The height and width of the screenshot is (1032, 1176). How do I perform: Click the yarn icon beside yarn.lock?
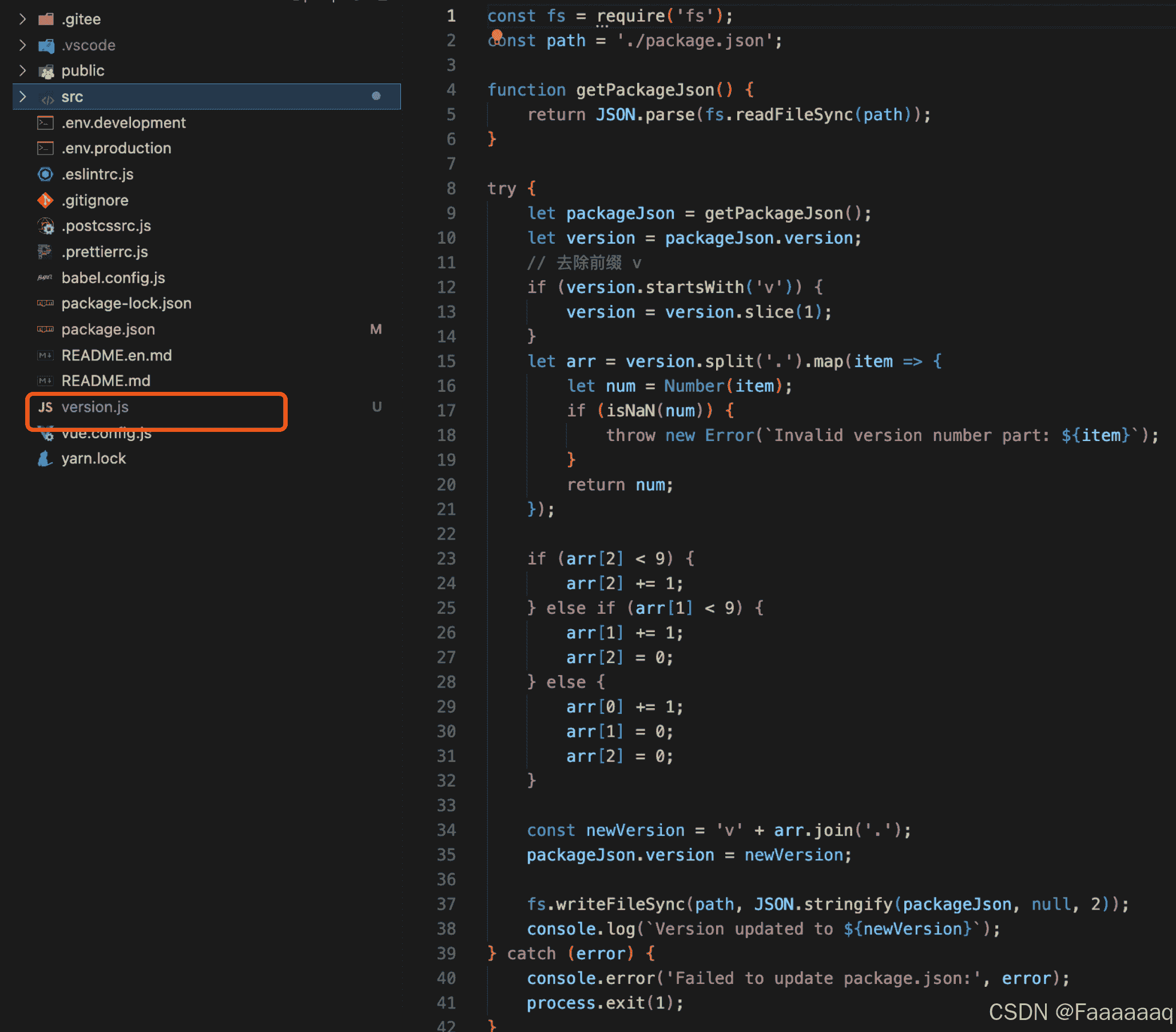pos(45,459)
